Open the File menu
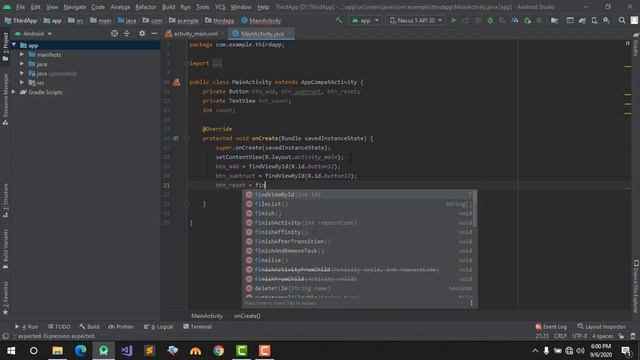640x360 pixels. click(x=20, y=7)
